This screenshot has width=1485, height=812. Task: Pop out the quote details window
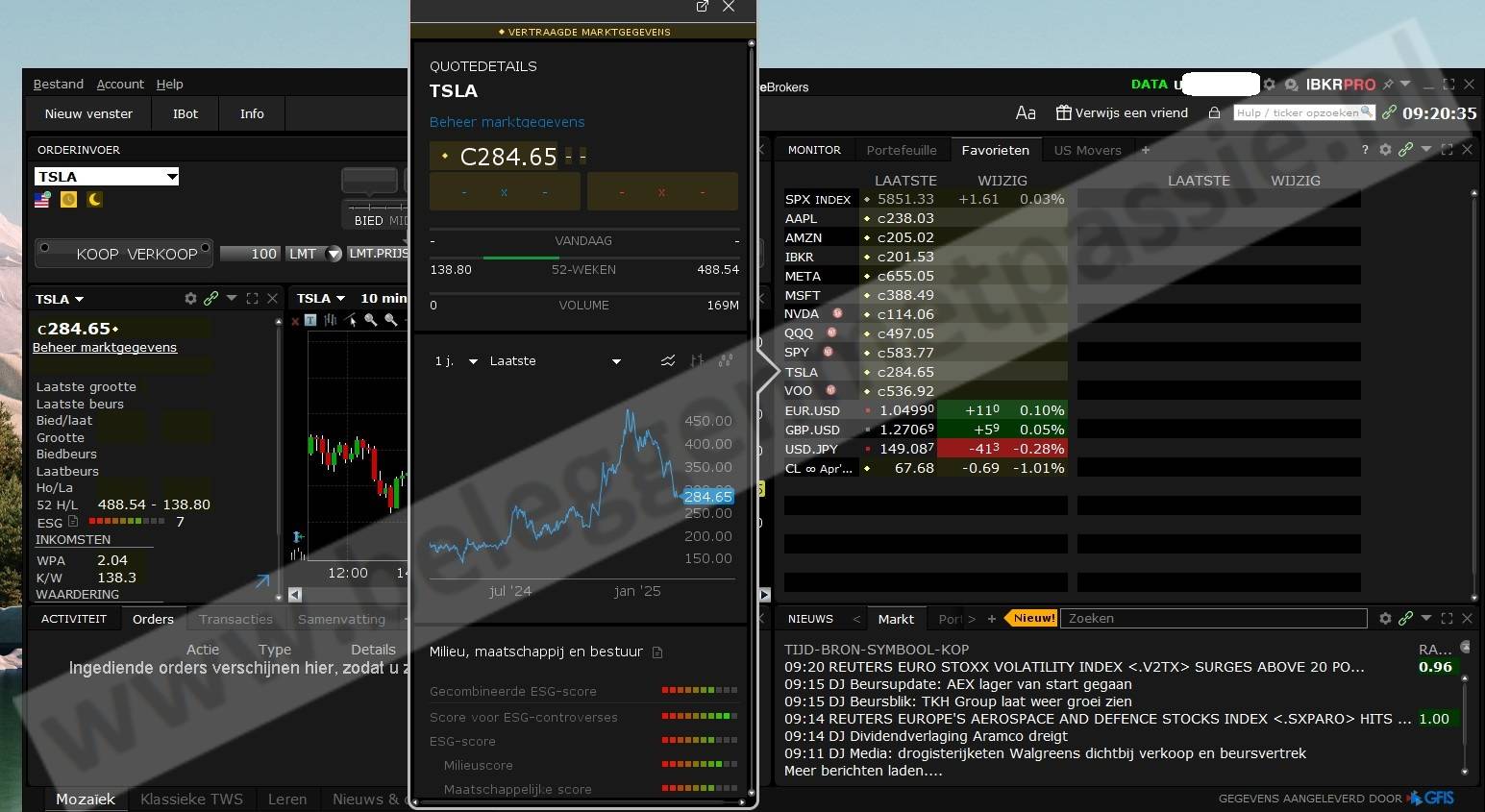703,7
